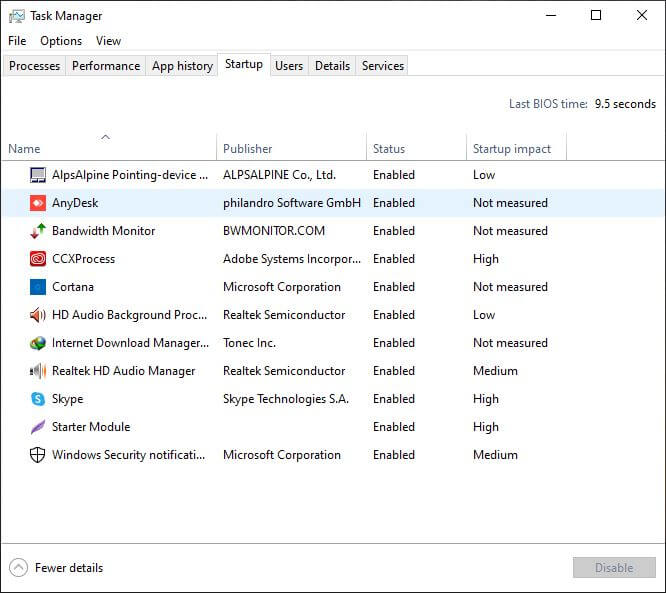Screen dimensions: 666x593
Task: Click the Last BIOS time 9.5 seconds value
Action: pyautogui.click(x=625, y=104)
